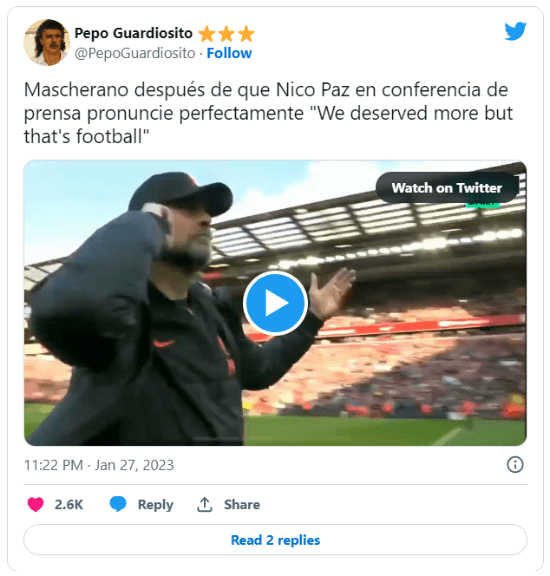550x576 pixels.
Task: Open the 11:22 PM Jan 27, 2023 timestamp
Action: tap(99, 465)
